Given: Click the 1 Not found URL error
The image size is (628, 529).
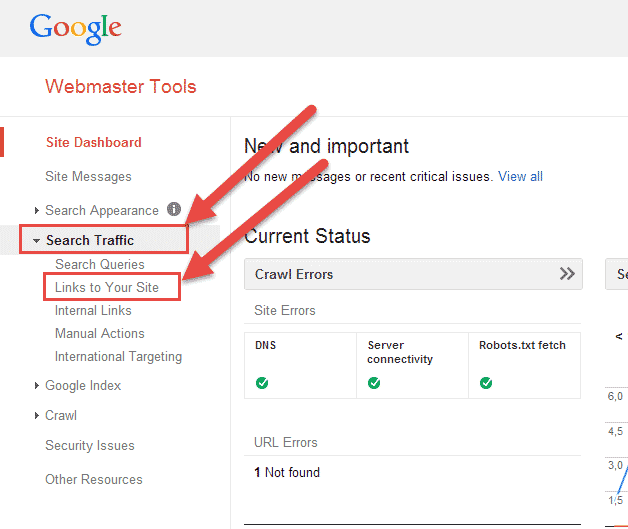Looking at the screenshot, I should point(287,472).
